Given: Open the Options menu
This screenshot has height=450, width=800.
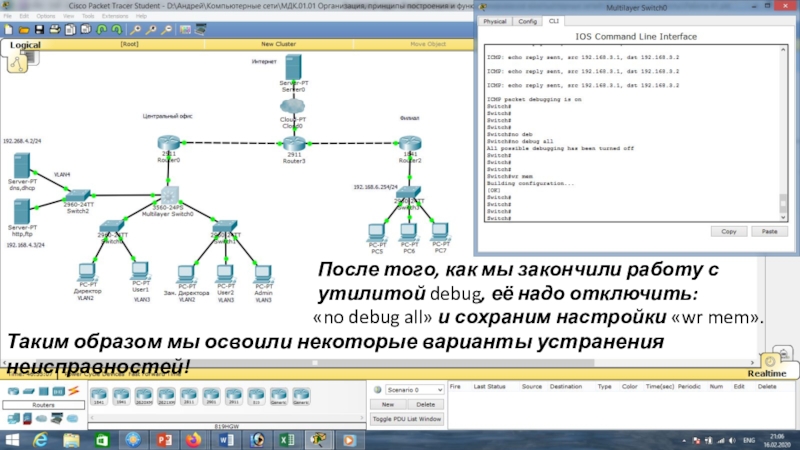Looking at the screenshot, I should click(x=45, y=16).
